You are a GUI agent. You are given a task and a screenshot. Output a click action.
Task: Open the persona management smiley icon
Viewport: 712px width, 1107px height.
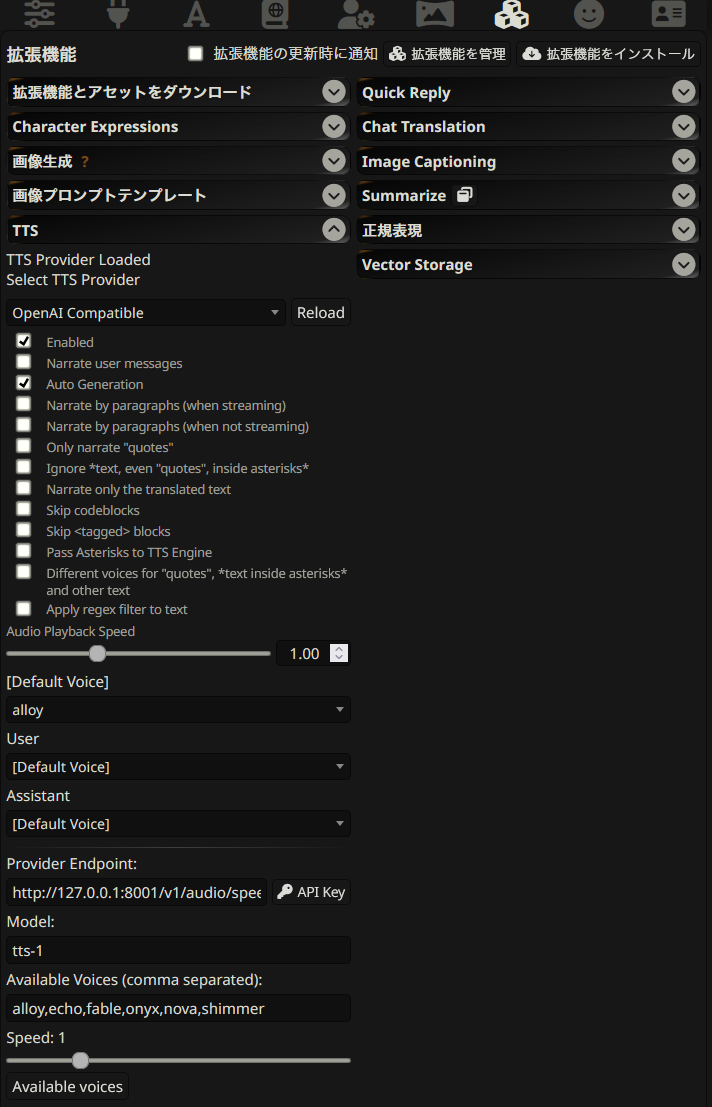pyautogui.click(x=589, y=14)
